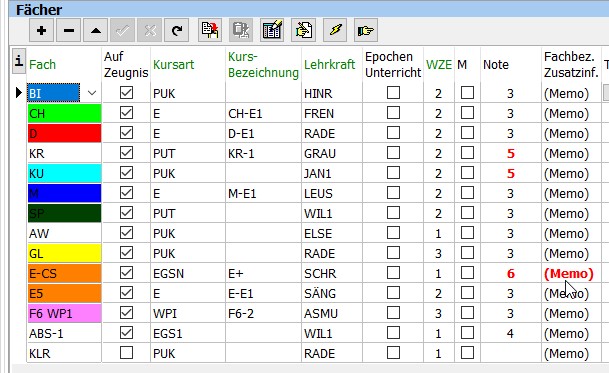Viewport: 609px width, 373px height.
Task: Check Epochen Unterricht for E-CS row
Action: coord(393,273)
